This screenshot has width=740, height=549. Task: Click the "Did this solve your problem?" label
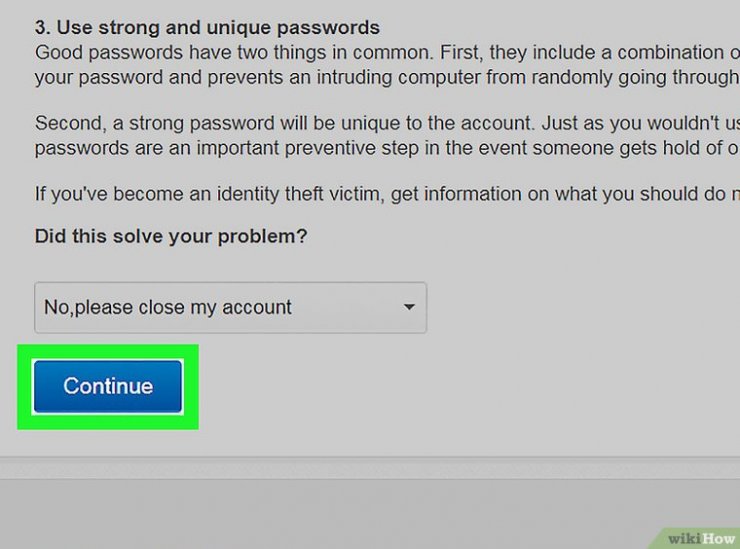coord(171,237)
